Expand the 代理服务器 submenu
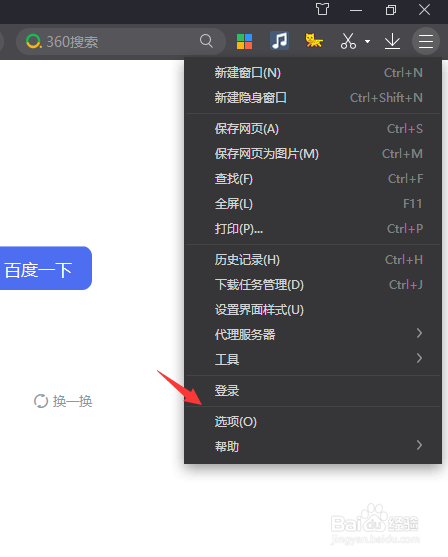This screenshot has height=557, width=448. coord(313,334)
